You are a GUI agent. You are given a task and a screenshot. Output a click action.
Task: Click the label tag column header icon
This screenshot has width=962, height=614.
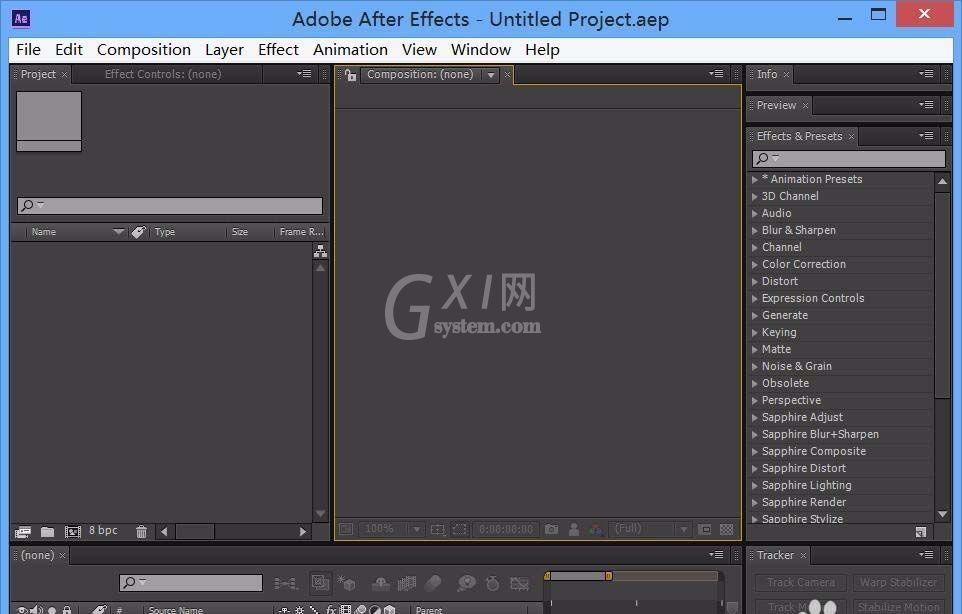tap(139, 232)
